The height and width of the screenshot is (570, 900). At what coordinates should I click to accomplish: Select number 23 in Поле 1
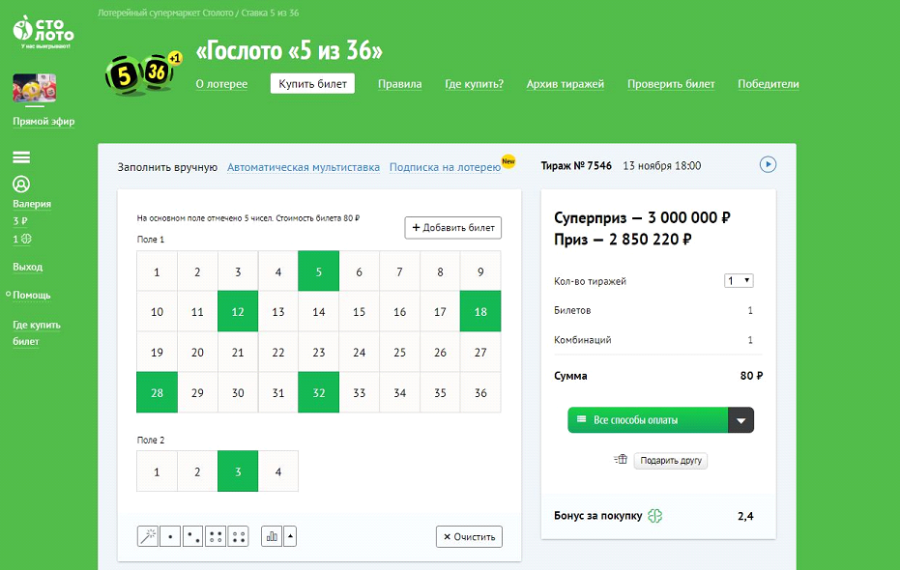click(319, 352)
